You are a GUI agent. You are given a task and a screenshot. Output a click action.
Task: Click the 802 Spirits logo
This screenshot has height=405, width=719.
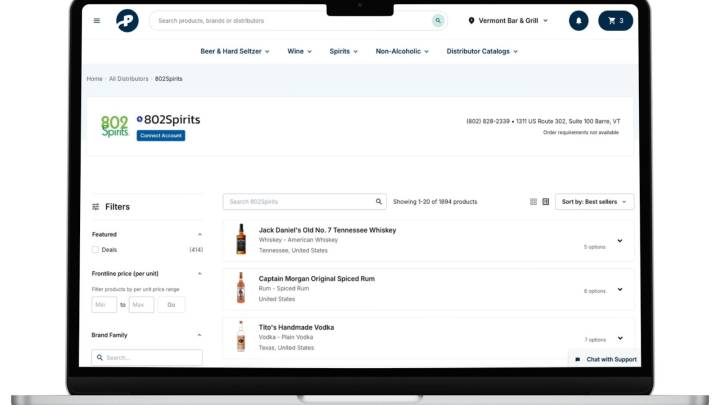[x=114, y=126]
